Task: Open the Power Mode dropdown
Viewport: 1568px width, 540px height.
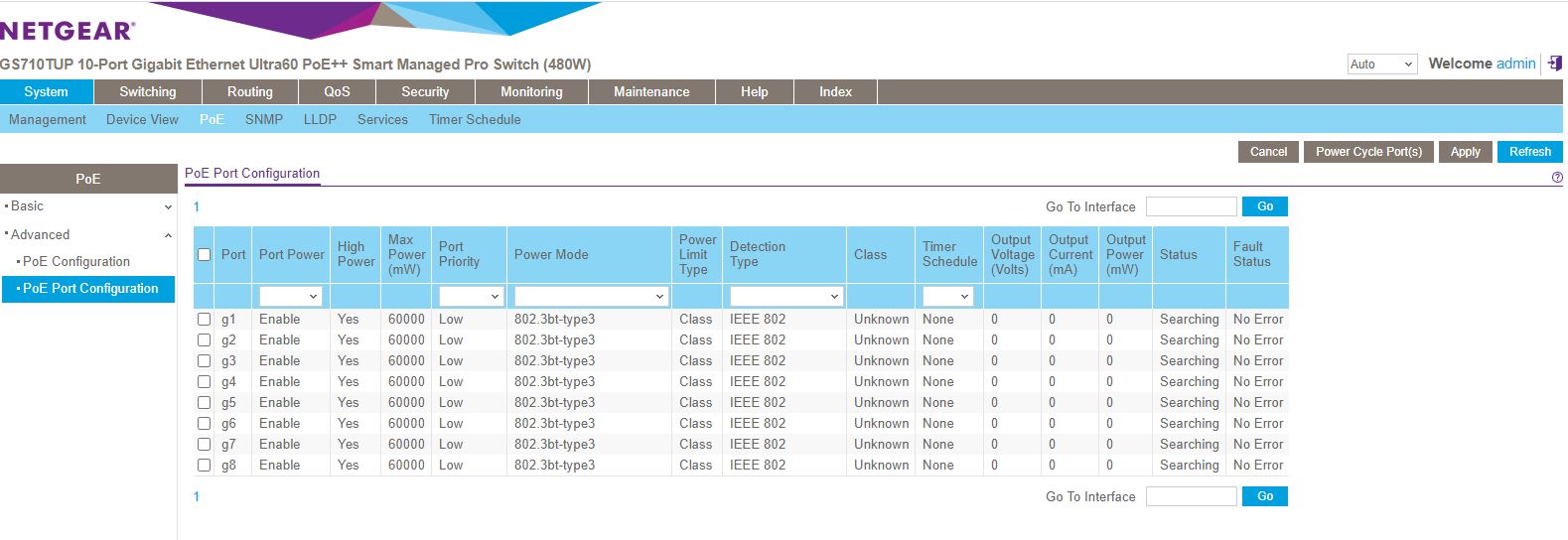Action: click(x=590, y=297)
